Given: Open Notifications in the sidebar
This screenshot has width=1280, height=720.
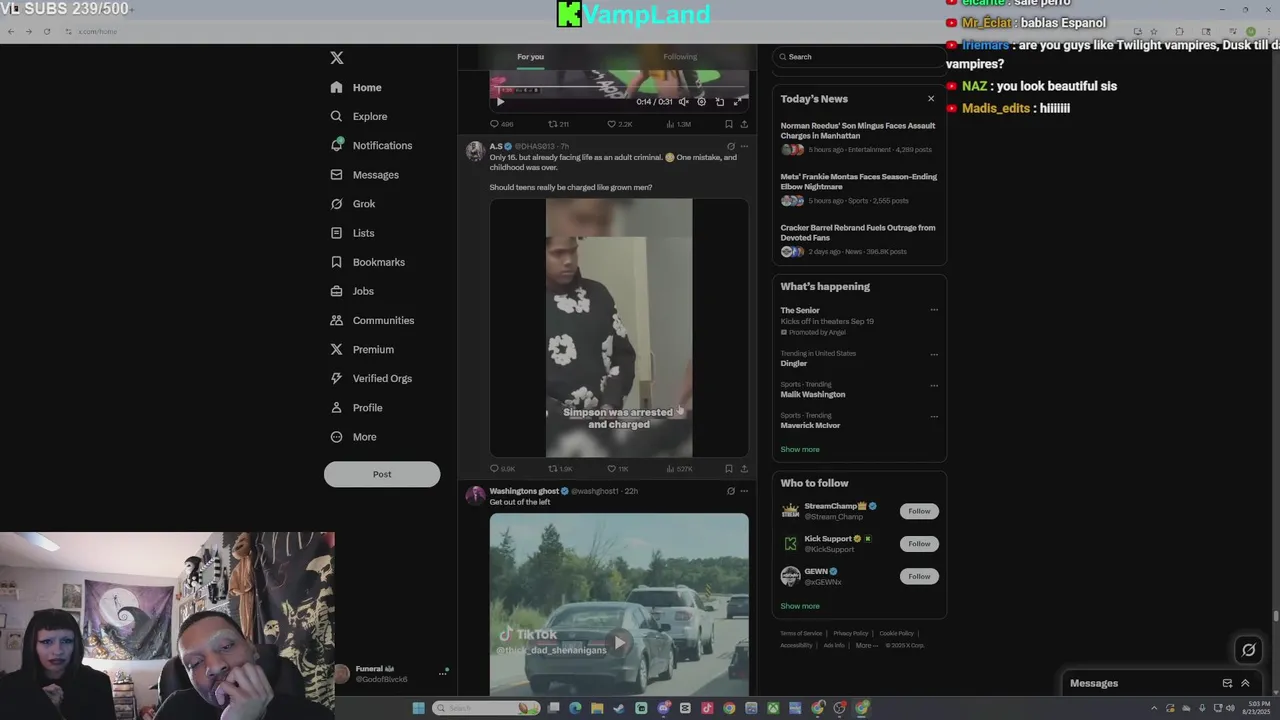Looking at the screenshot, I should pos(371,146).
